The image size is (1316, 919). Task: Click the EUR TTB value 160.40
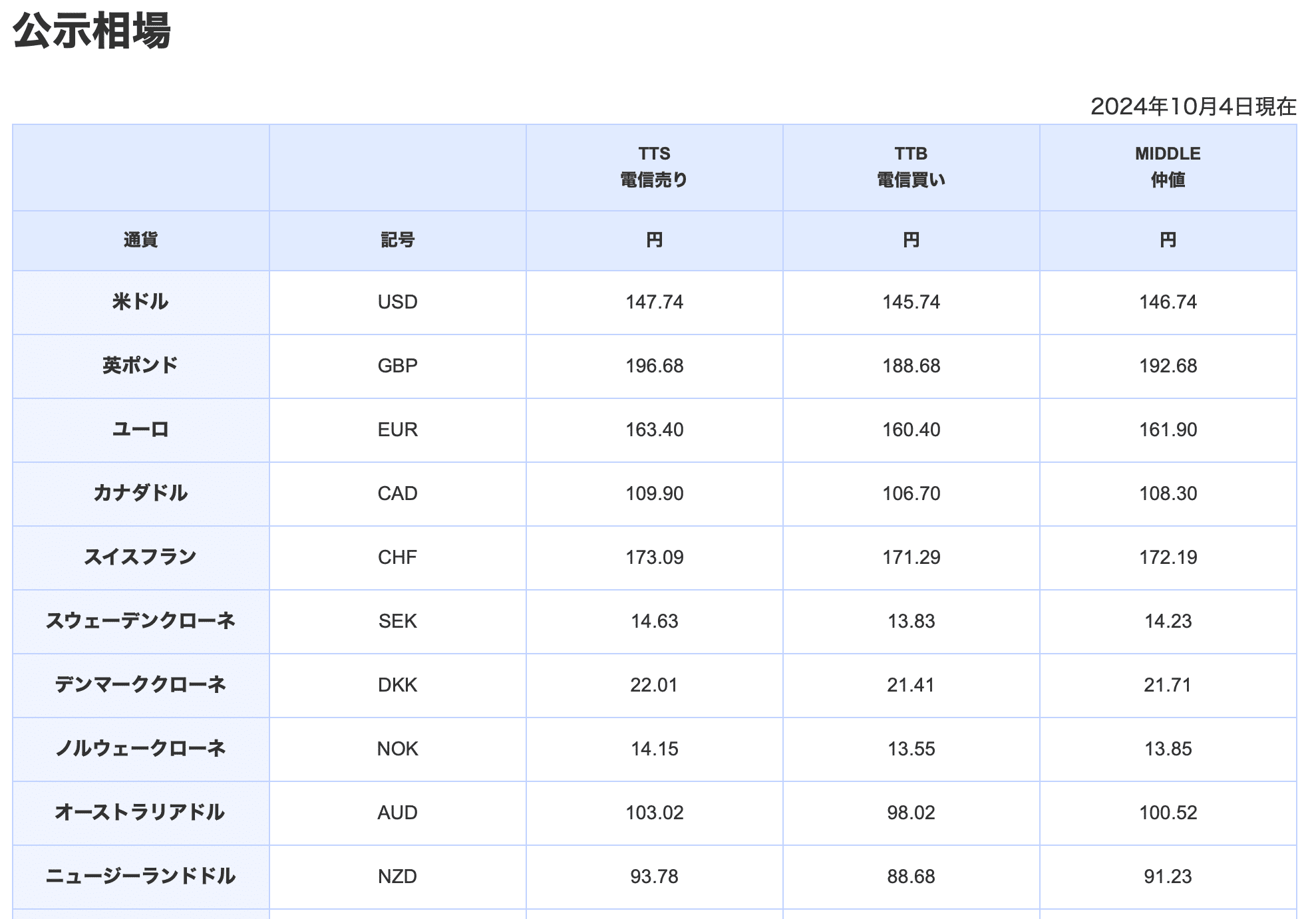click(x=911, y=430)
